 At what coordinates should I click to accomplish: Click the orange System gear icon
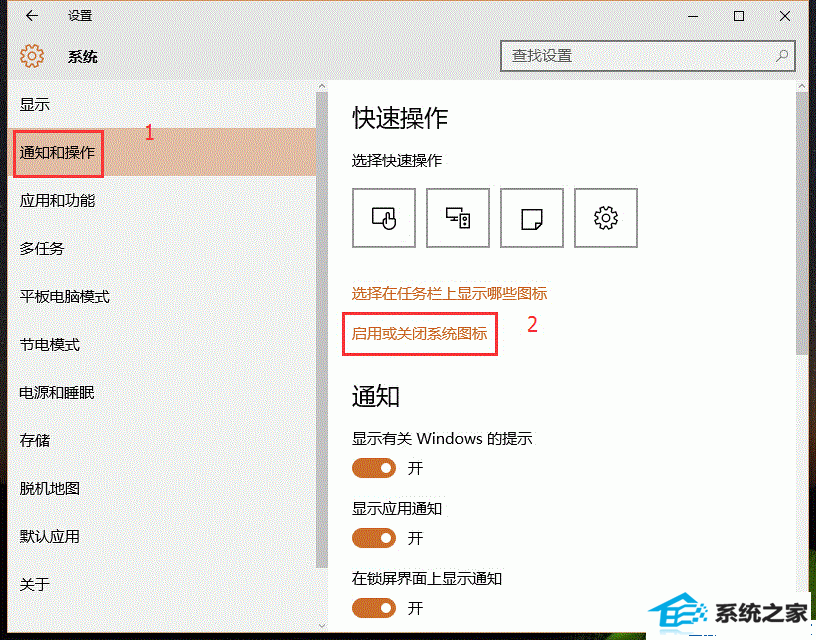coord(32,56)
